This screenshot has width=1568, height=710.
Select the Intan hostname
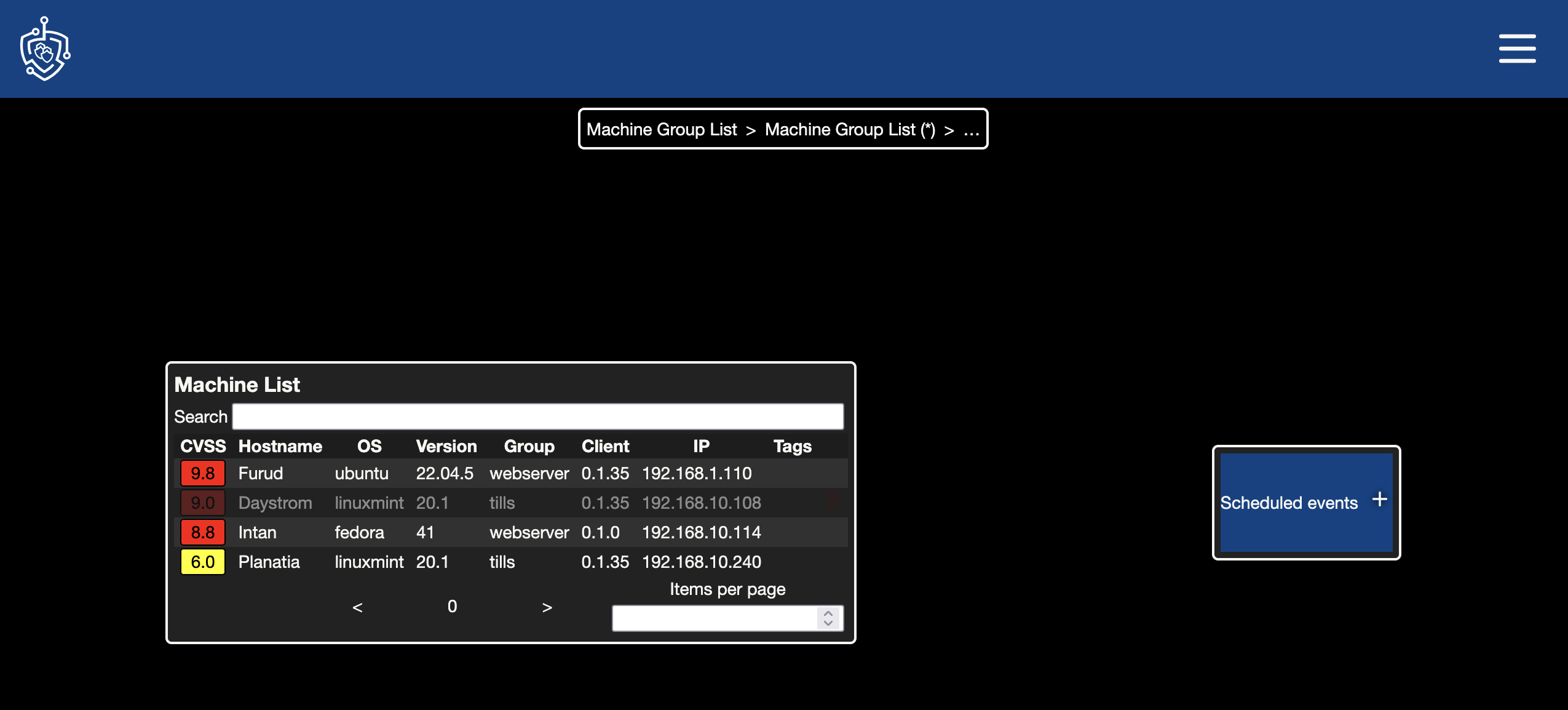pos(257,532)
